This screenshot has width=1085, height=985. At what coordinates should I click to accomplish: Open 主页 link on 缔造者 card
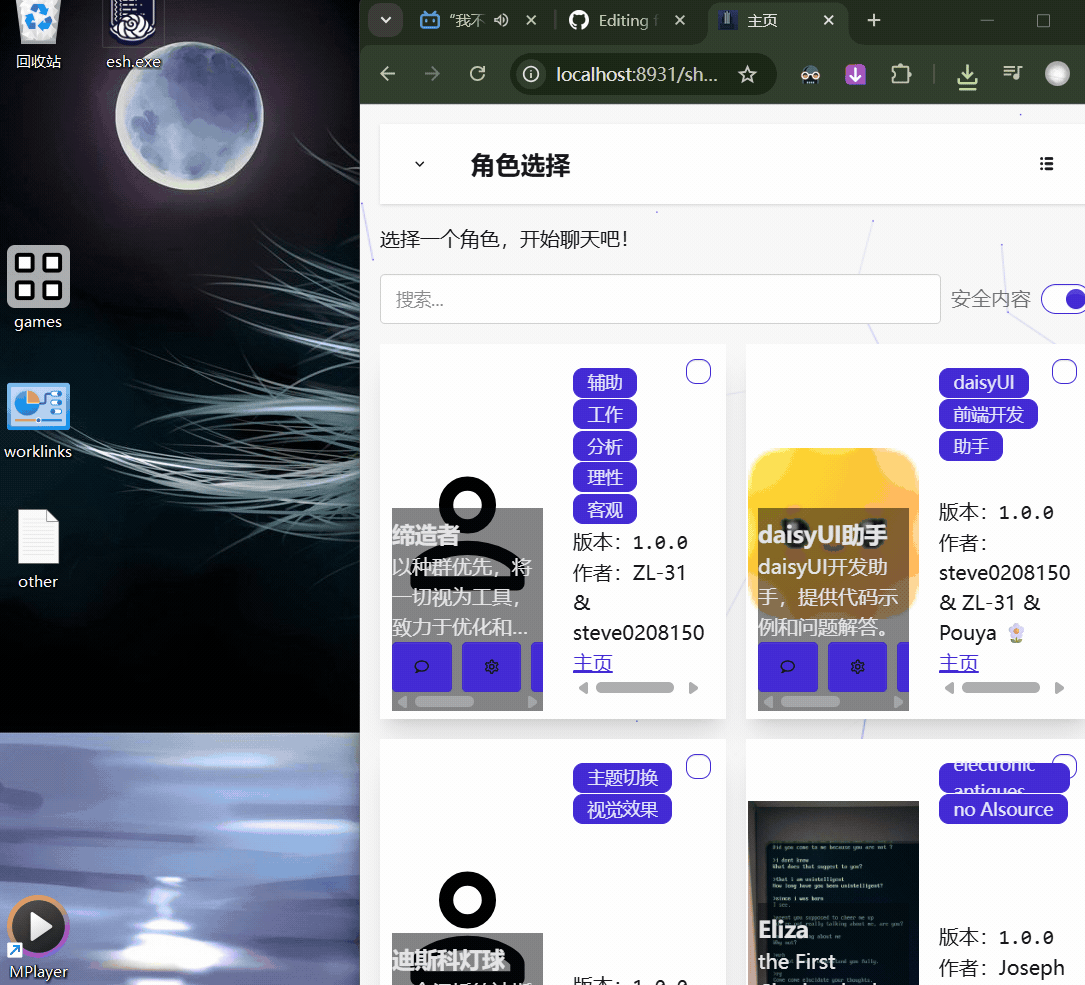[592, 663]
